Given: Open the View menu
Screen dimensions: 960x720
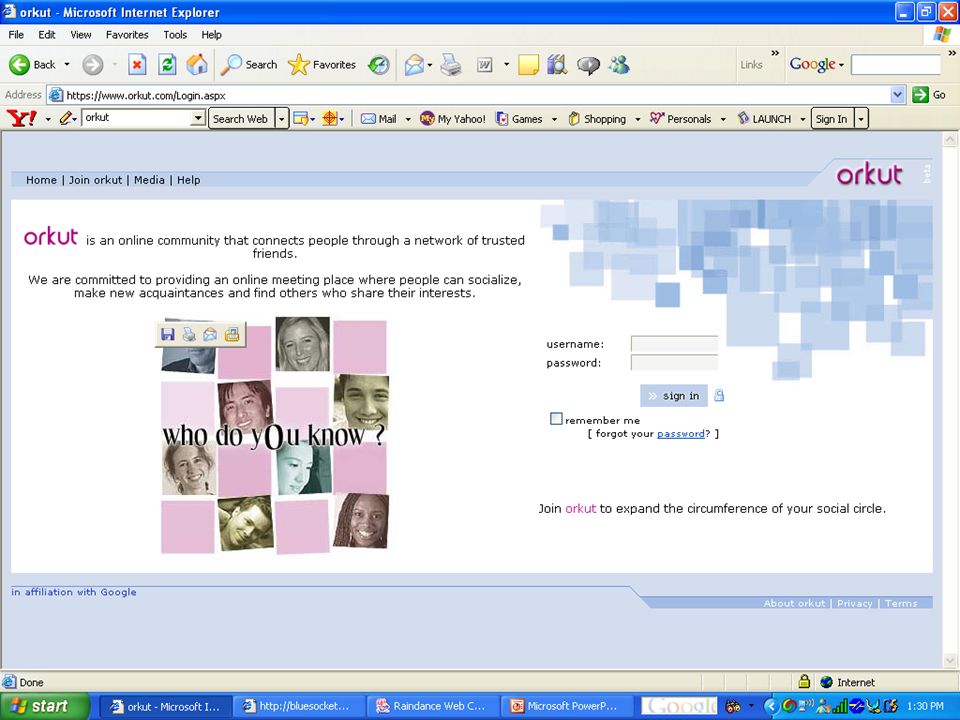Looking at the screenshot, I should click(81, 35).
